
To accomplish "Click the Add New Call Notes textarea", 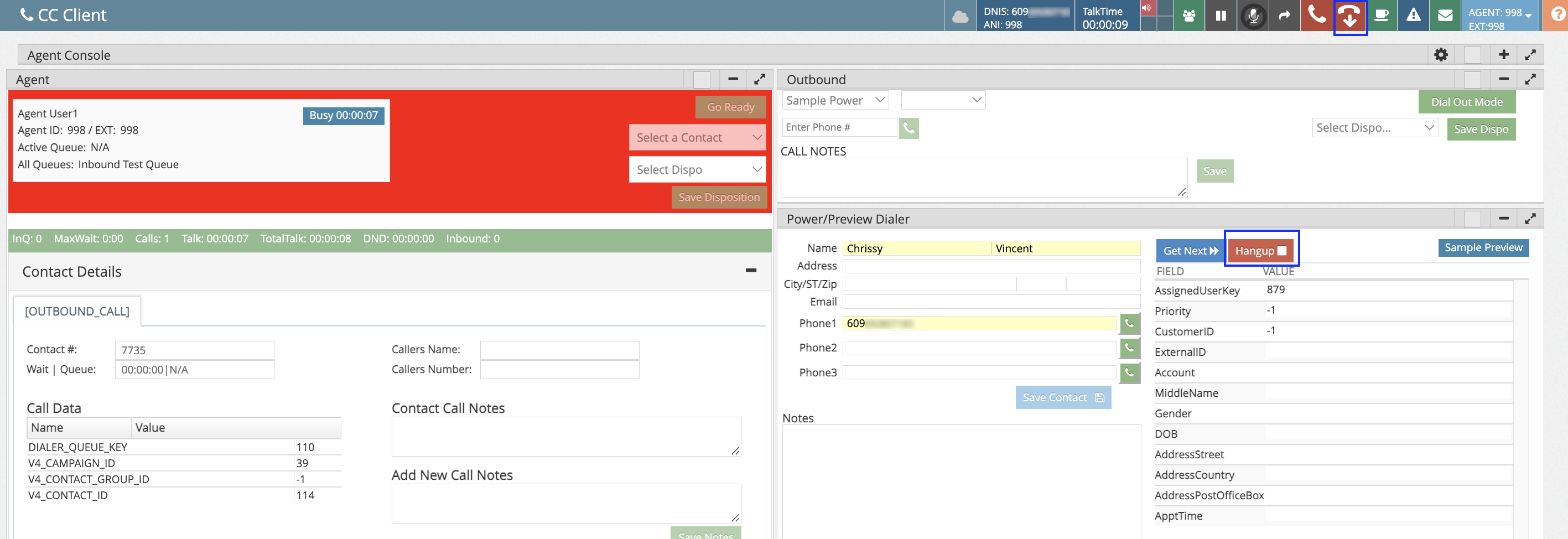I will (x=565, y=504).
